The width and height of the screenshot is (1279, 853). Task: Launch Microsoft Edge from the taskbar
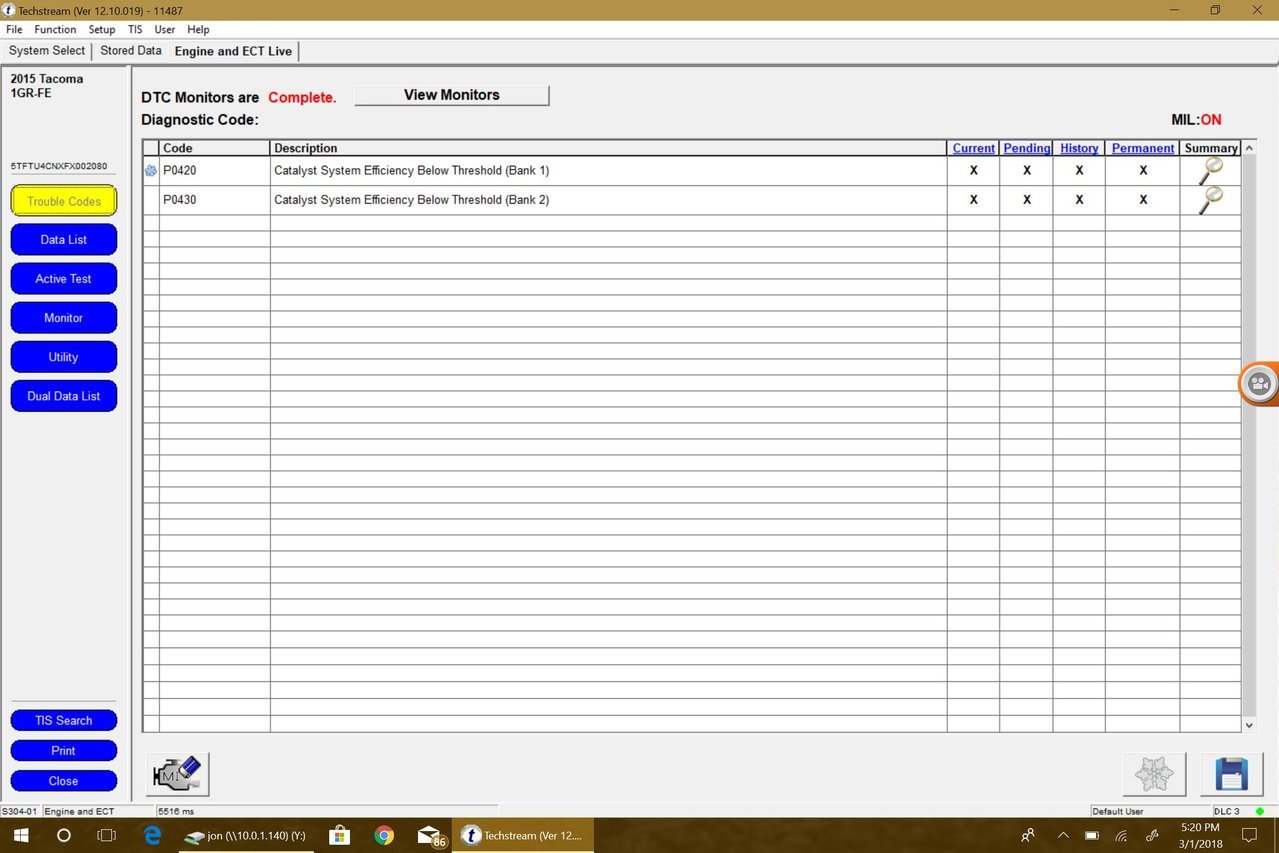tap(153, 835)
